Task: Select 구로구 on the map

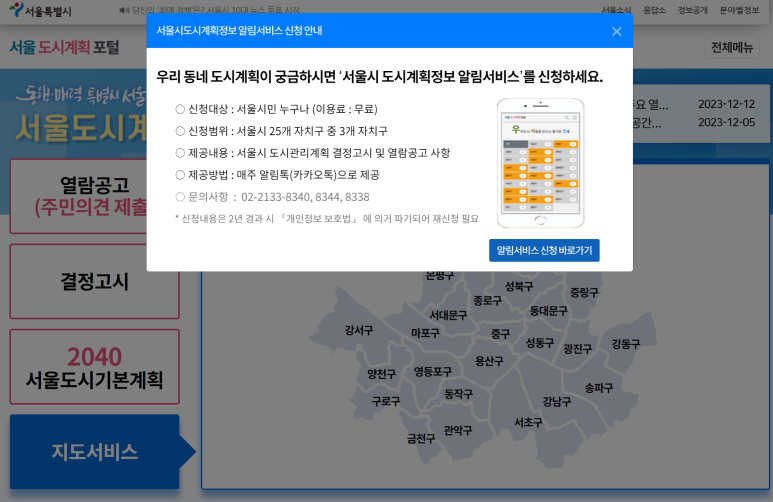Action: (x=386, y=401)
